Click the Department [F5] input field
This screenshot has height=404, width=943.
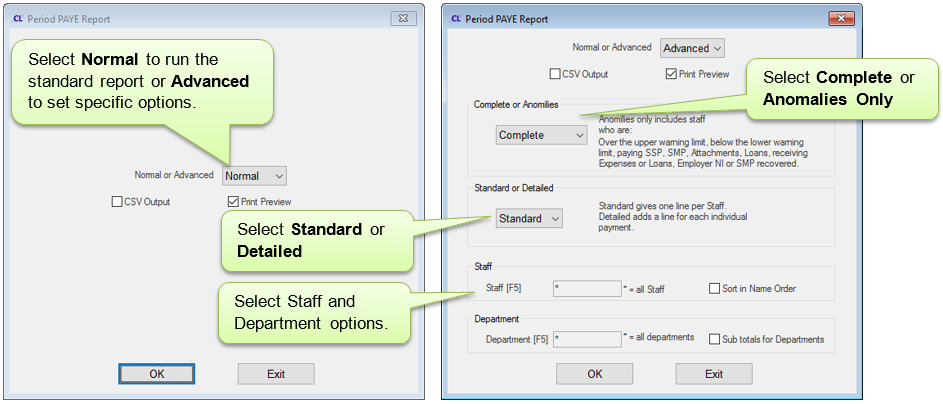point(587,339)
